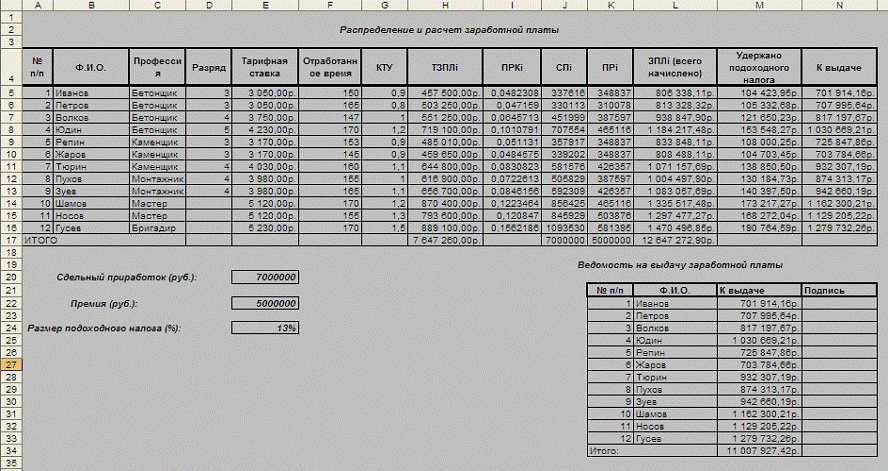Select the Ведомость на выдачу заработной платы heading
The height and width of the screenshot is (471, 888).
(x=679, y=265)
